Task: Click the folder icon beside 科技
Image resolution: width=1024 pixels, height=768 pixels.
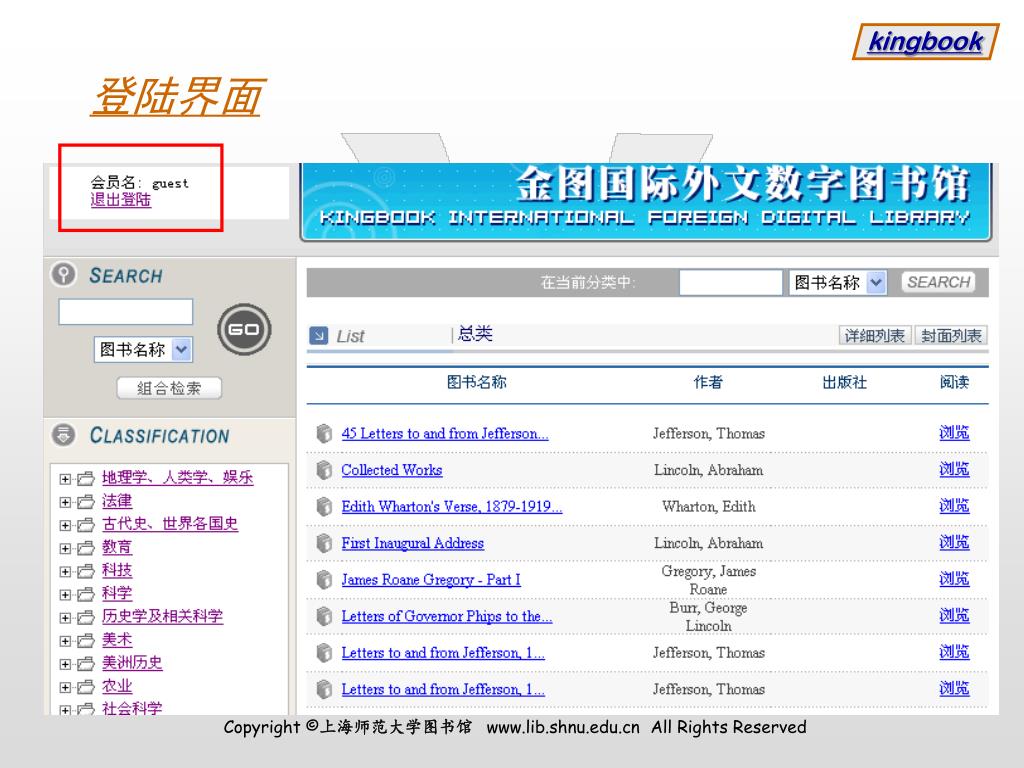Action: (x=86, y=571)
